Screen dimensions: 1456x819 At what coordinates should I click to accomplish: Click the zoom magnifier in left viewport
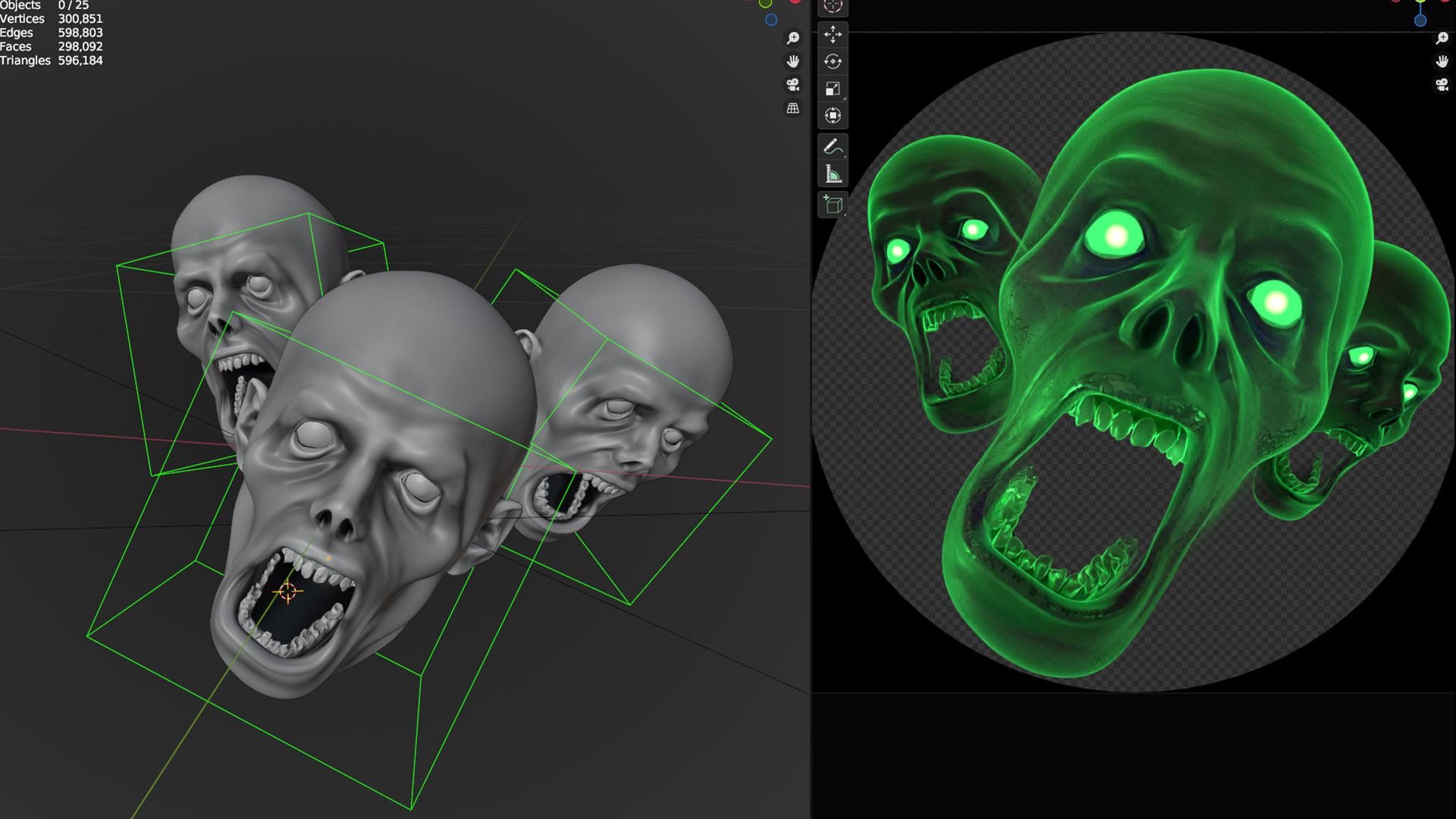[x=793, y=38]
